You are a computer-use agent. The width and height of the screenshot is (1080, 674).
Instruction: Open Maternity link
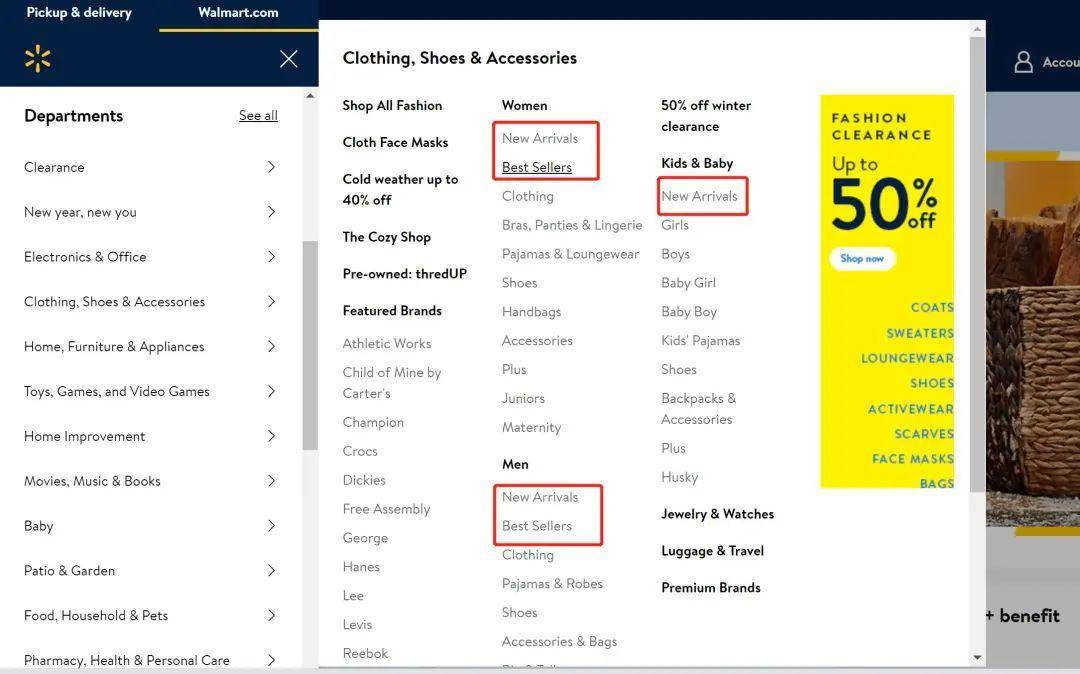[531, 428]
